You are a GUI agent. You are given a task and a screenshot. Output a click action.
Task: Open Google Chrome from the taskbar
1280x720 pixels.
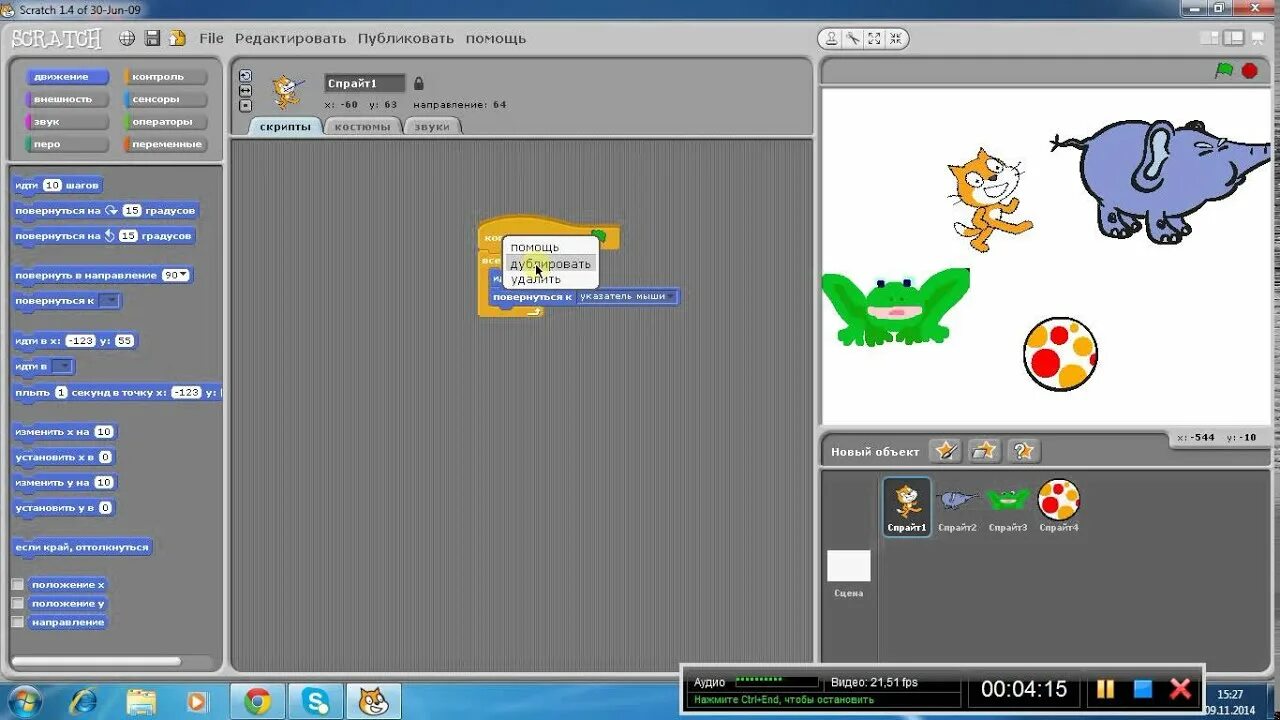tap(257, 701)
